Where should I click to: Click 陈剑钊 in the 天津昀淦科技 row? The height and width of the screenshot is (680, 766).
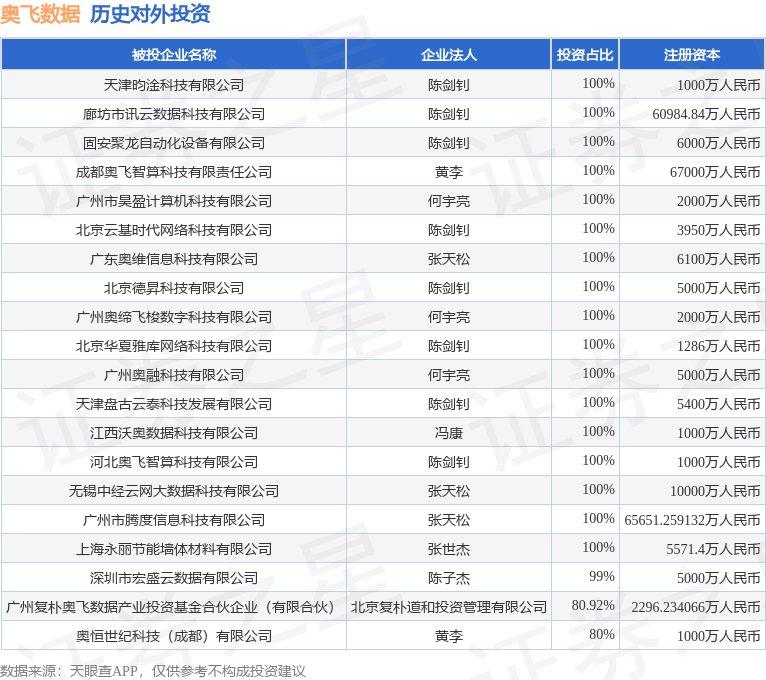(x=448, y=85)
